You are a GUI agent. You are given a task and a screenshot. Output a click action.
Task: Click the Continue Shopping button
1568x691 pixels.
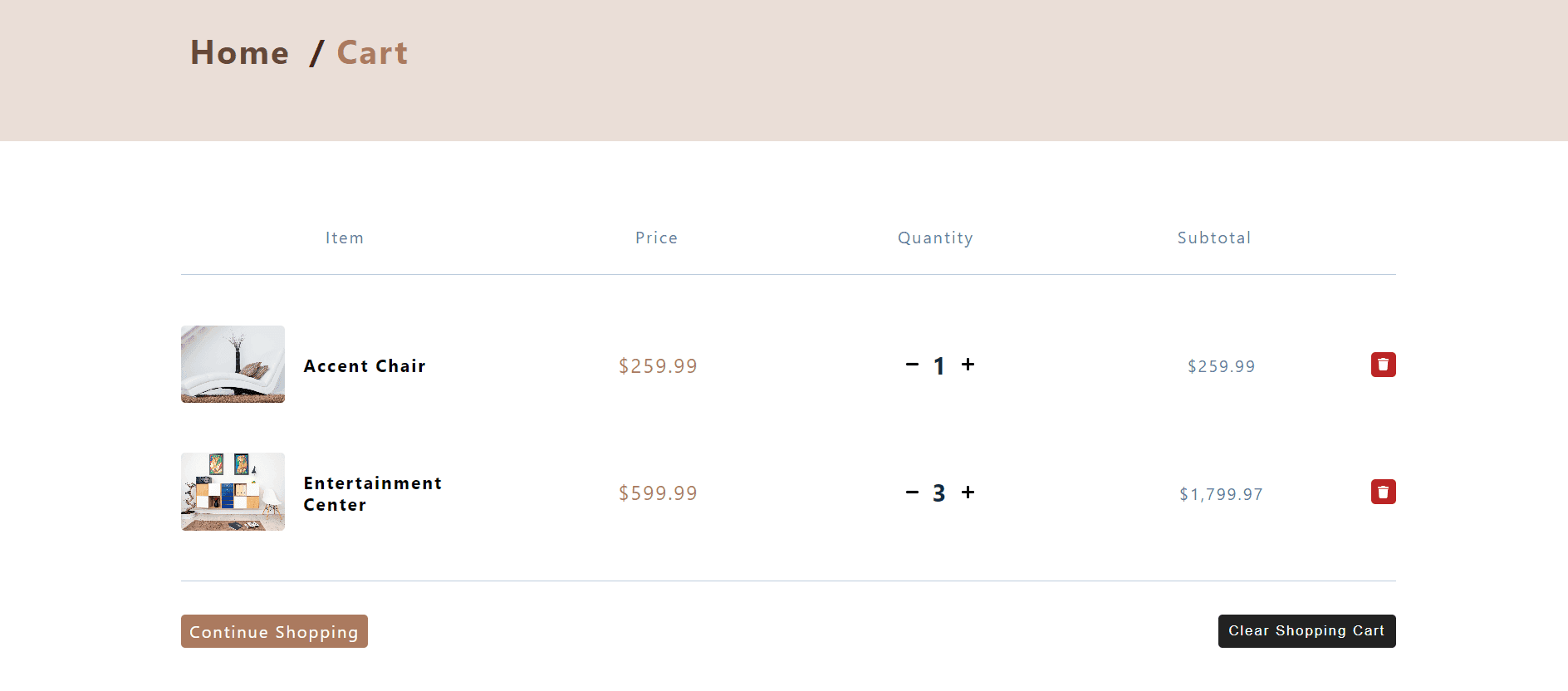(274, 631)
